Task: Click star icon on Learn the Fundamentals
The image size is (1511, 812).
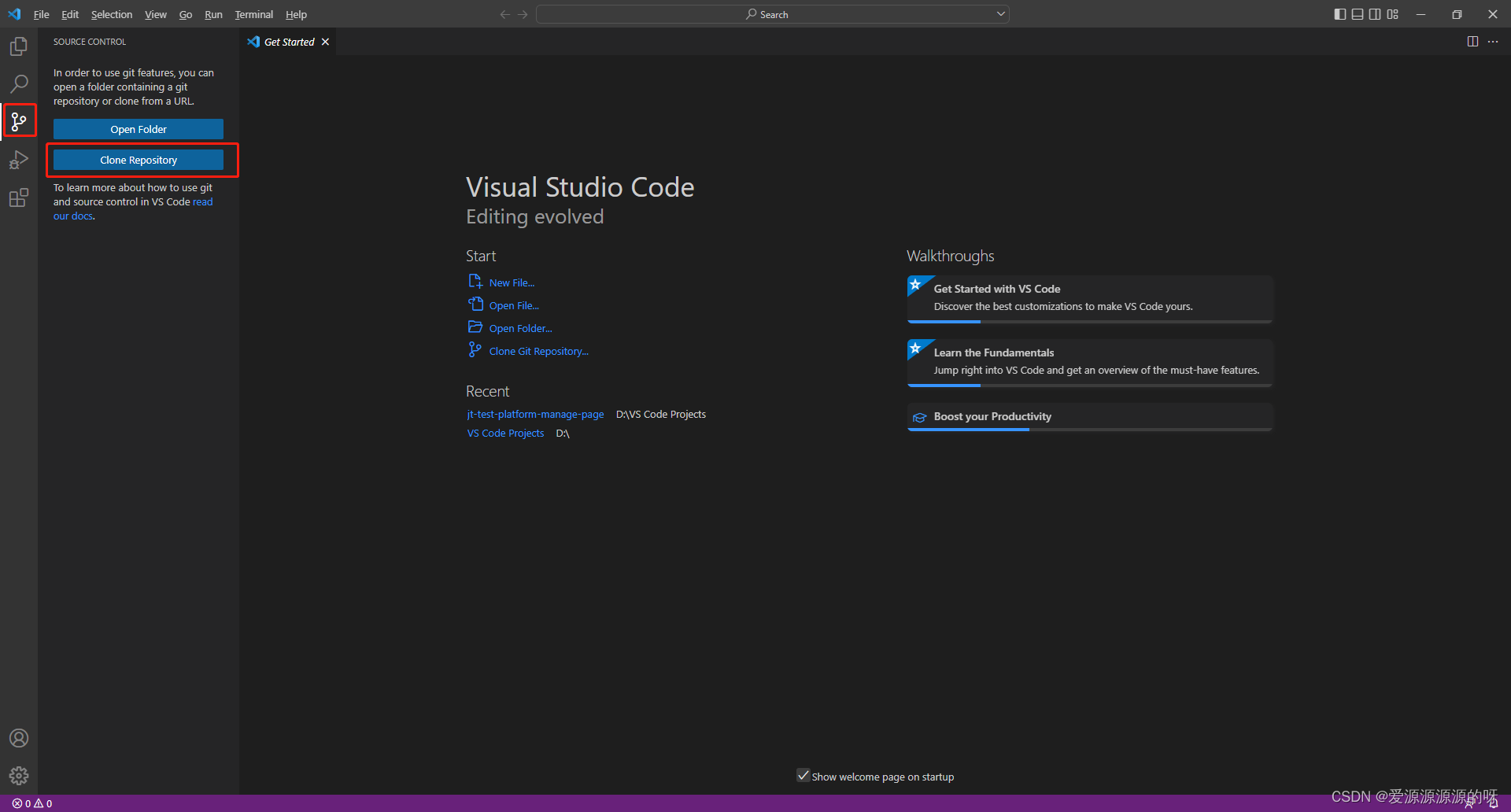Action: pos(916,349)
